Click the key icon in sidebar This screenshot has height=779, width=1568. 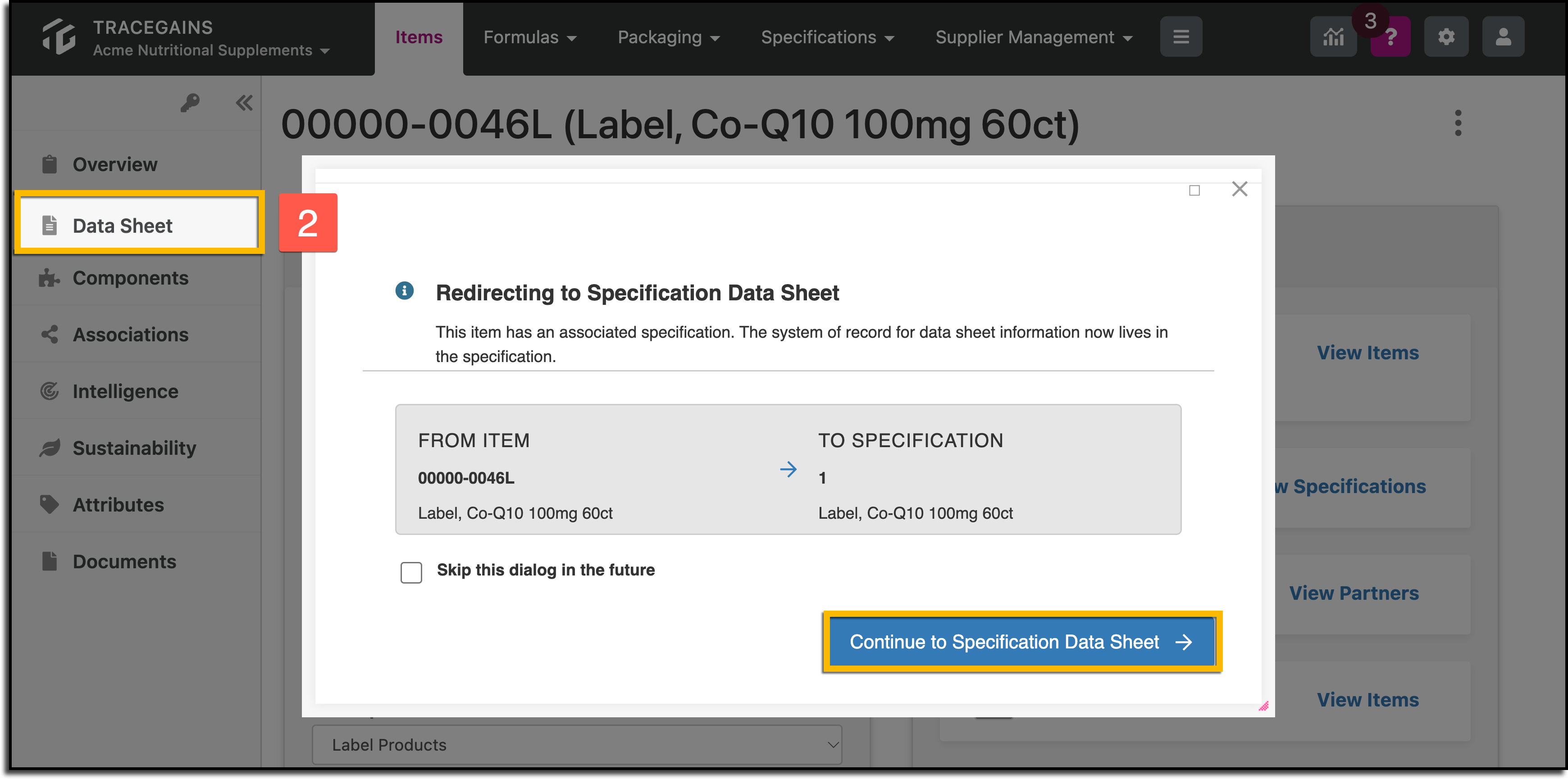pyautogui.click(x=190, y=102)
